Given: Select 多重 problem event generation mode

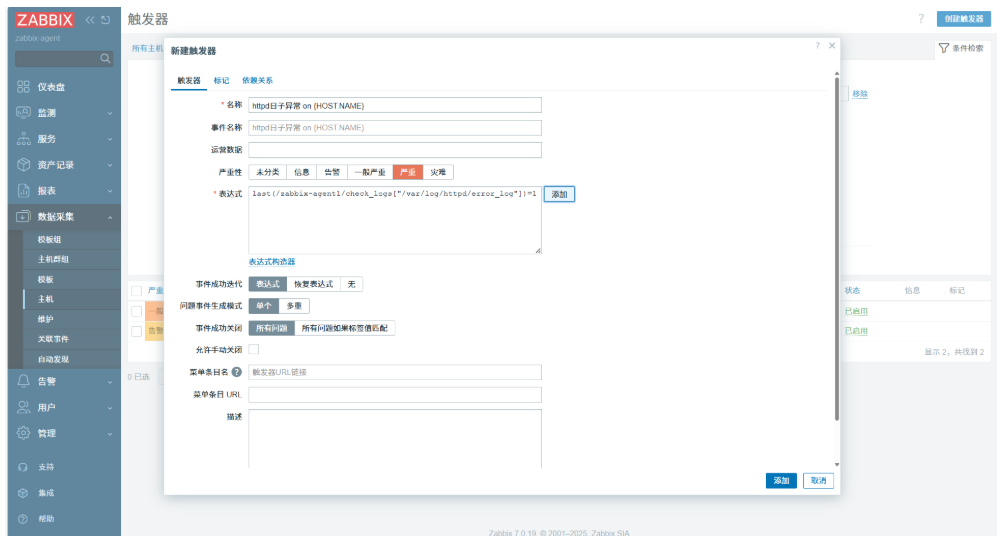Looking at the screenshot, I should (294, 306).
